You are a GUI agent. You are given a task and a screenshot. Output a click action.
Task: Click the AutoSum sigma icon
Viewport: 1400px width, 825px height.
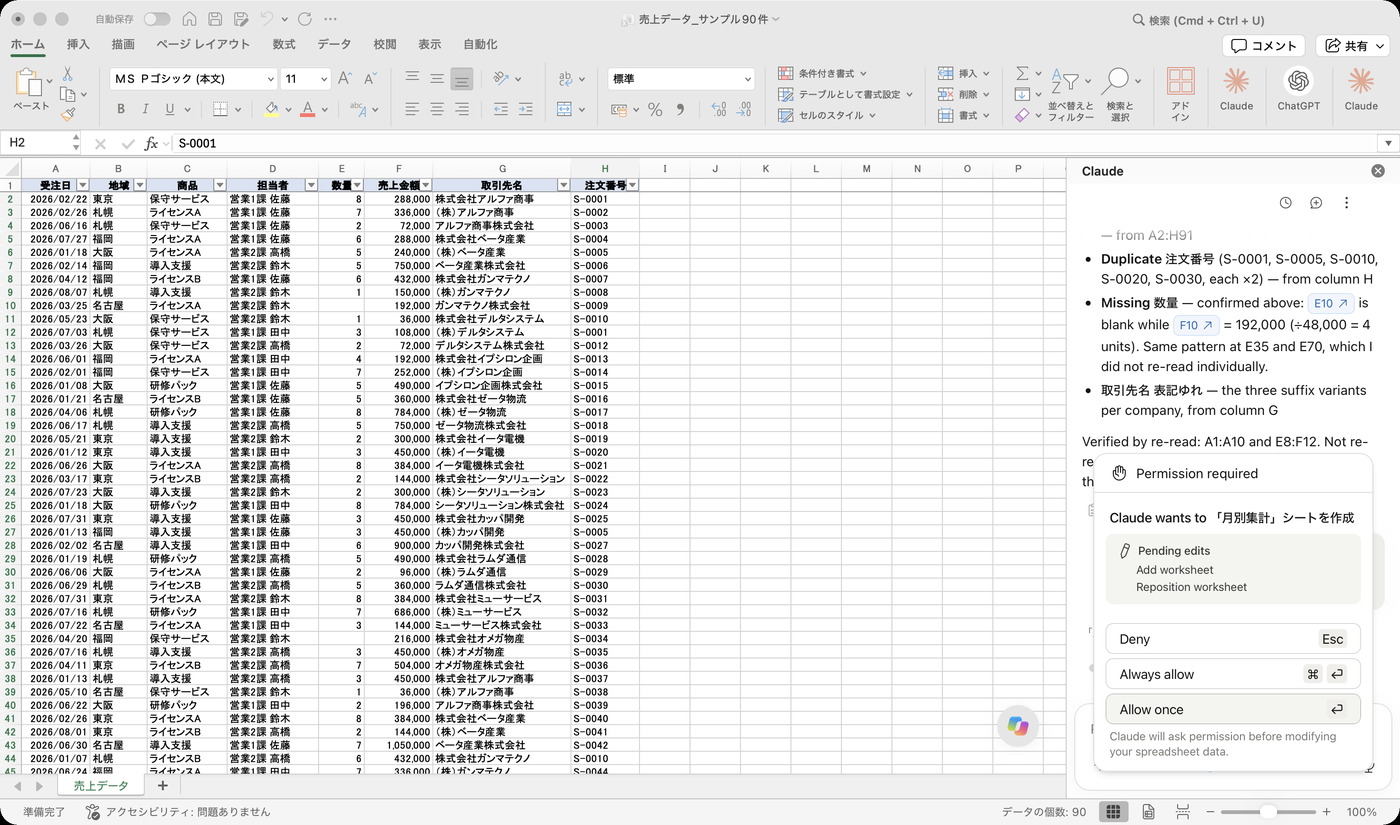click(1022, 74)
